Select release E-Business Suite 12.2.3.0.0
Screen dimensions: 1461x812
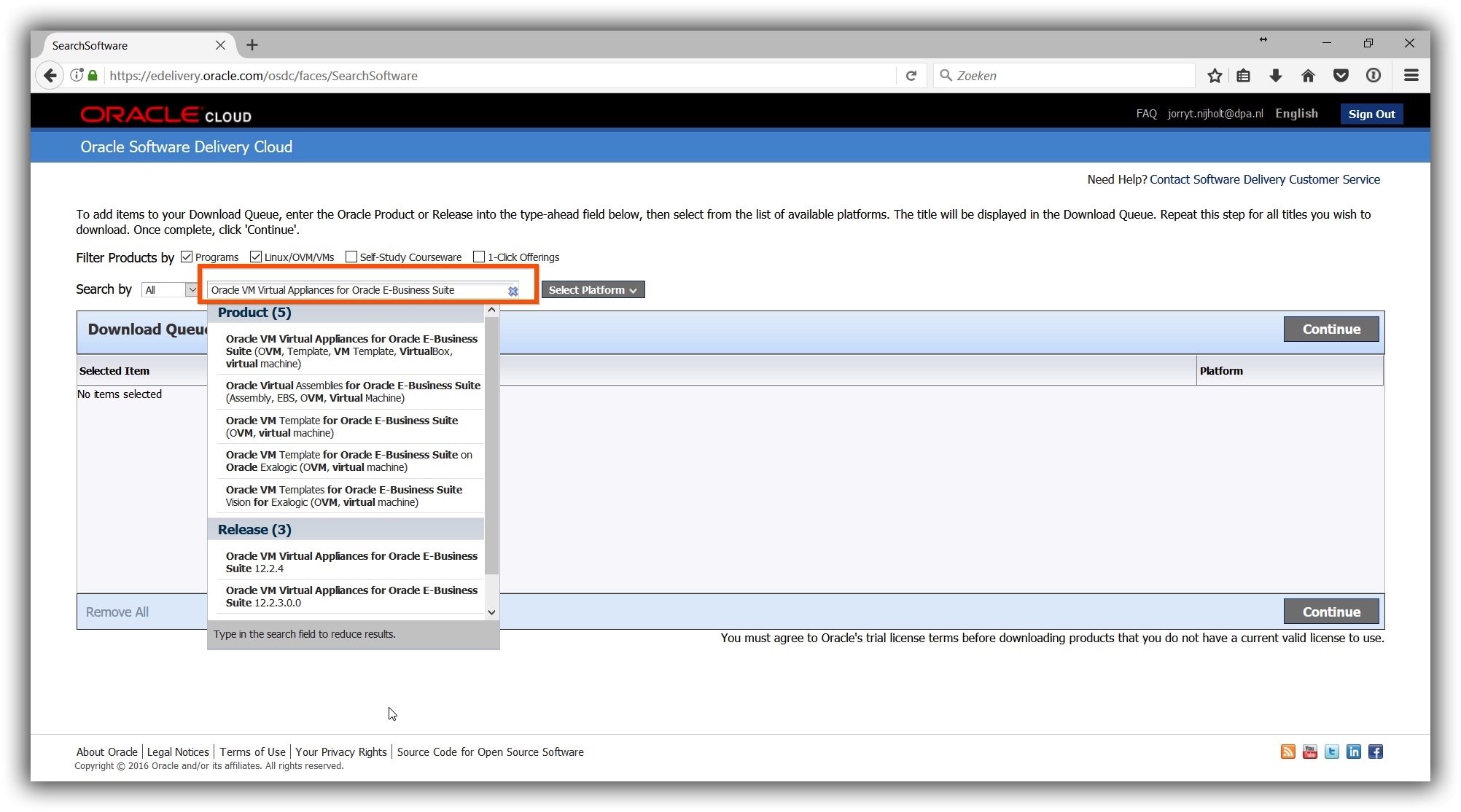[351, 596]
